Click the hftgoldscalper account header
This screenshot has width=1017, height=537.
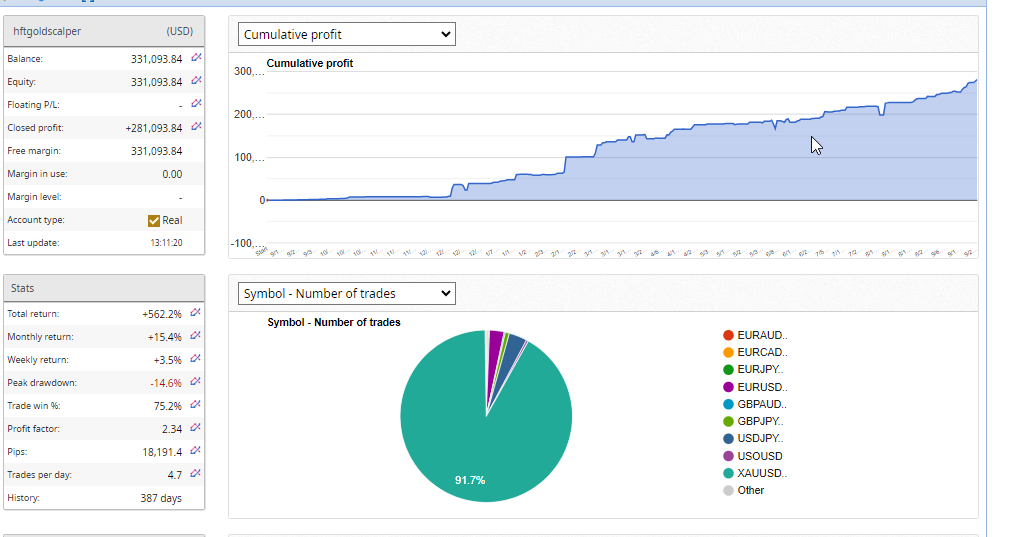[104, 31]
